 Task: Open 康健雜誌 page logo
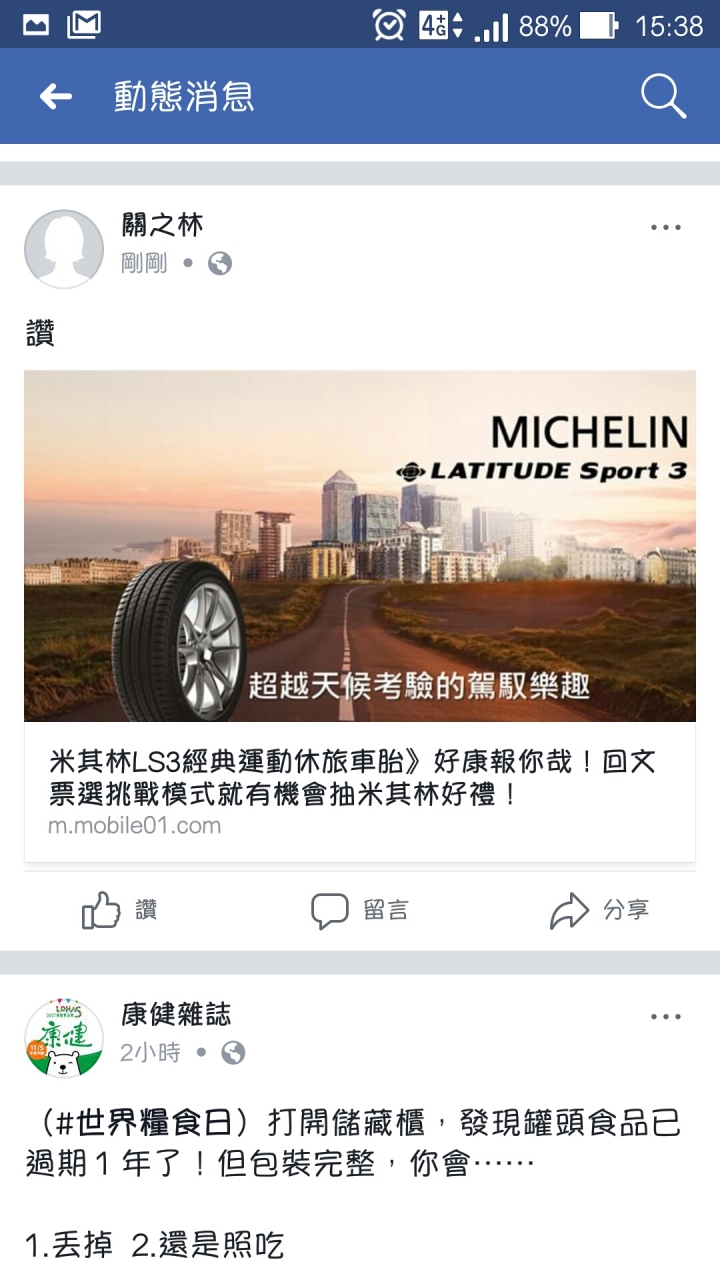tap(64, 1038)
